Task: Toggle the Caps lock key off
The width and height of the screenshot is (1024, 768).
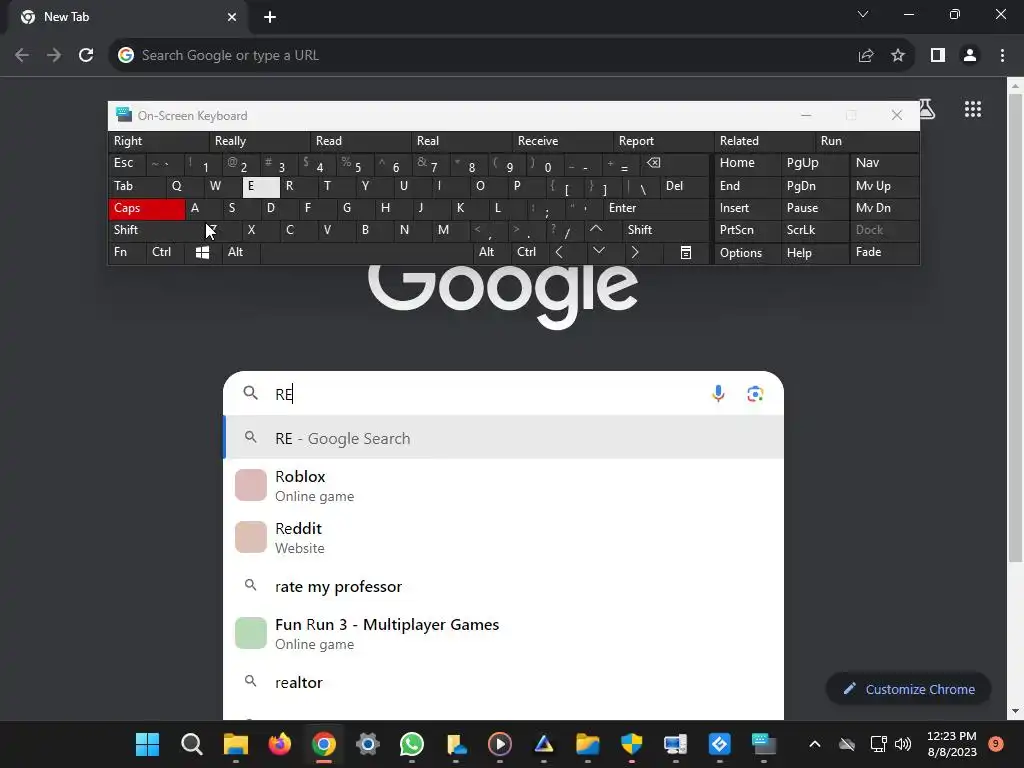Action: tap(147, 208)
